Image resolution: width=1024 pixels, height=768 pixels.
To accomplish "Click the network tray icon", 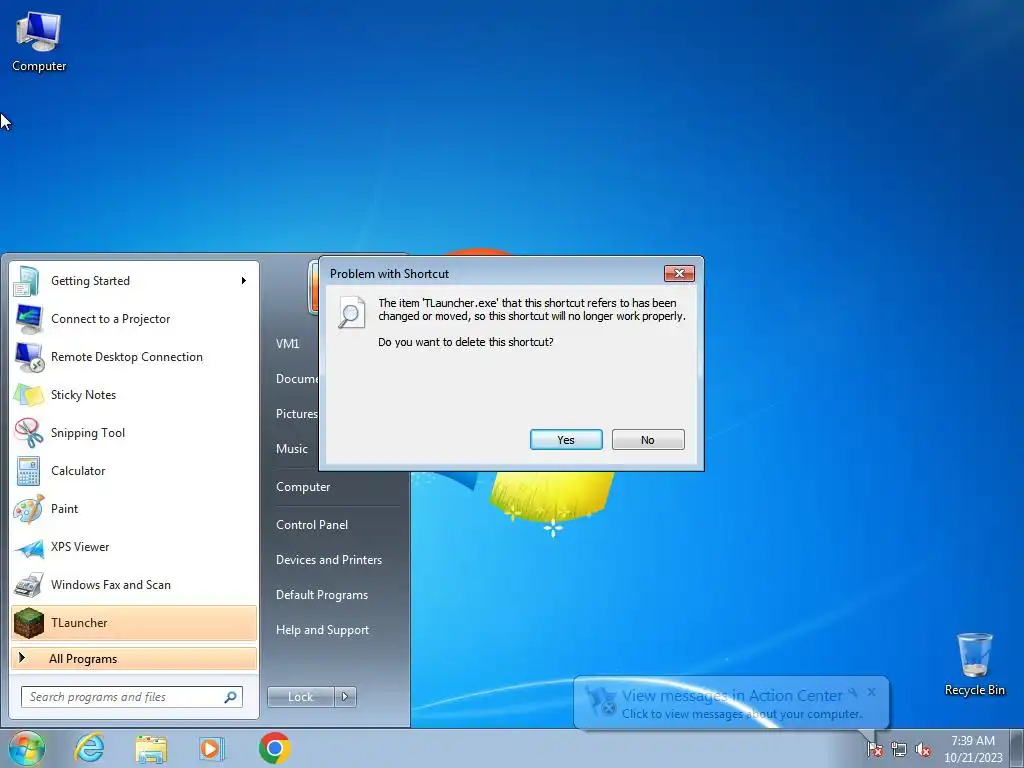I will [x=899, y=749].
